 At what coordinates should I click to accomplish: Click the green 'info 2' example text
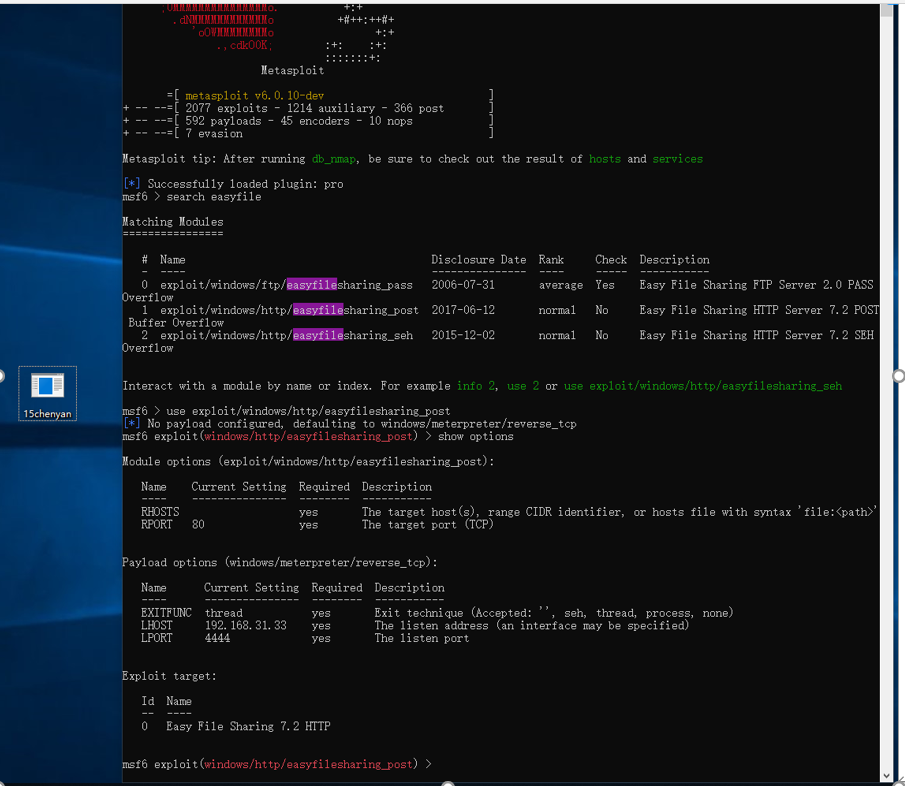476,386
